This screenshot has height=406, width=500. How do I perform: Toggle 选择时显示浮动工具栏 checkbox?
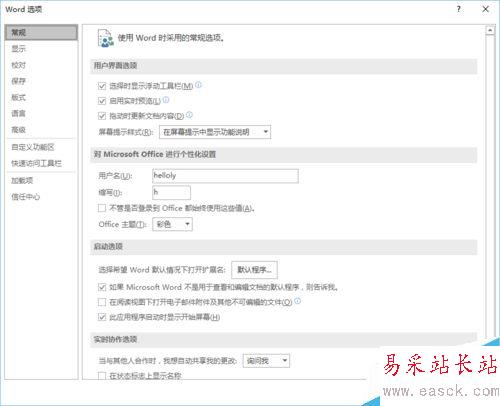click(x=102, y=86)
